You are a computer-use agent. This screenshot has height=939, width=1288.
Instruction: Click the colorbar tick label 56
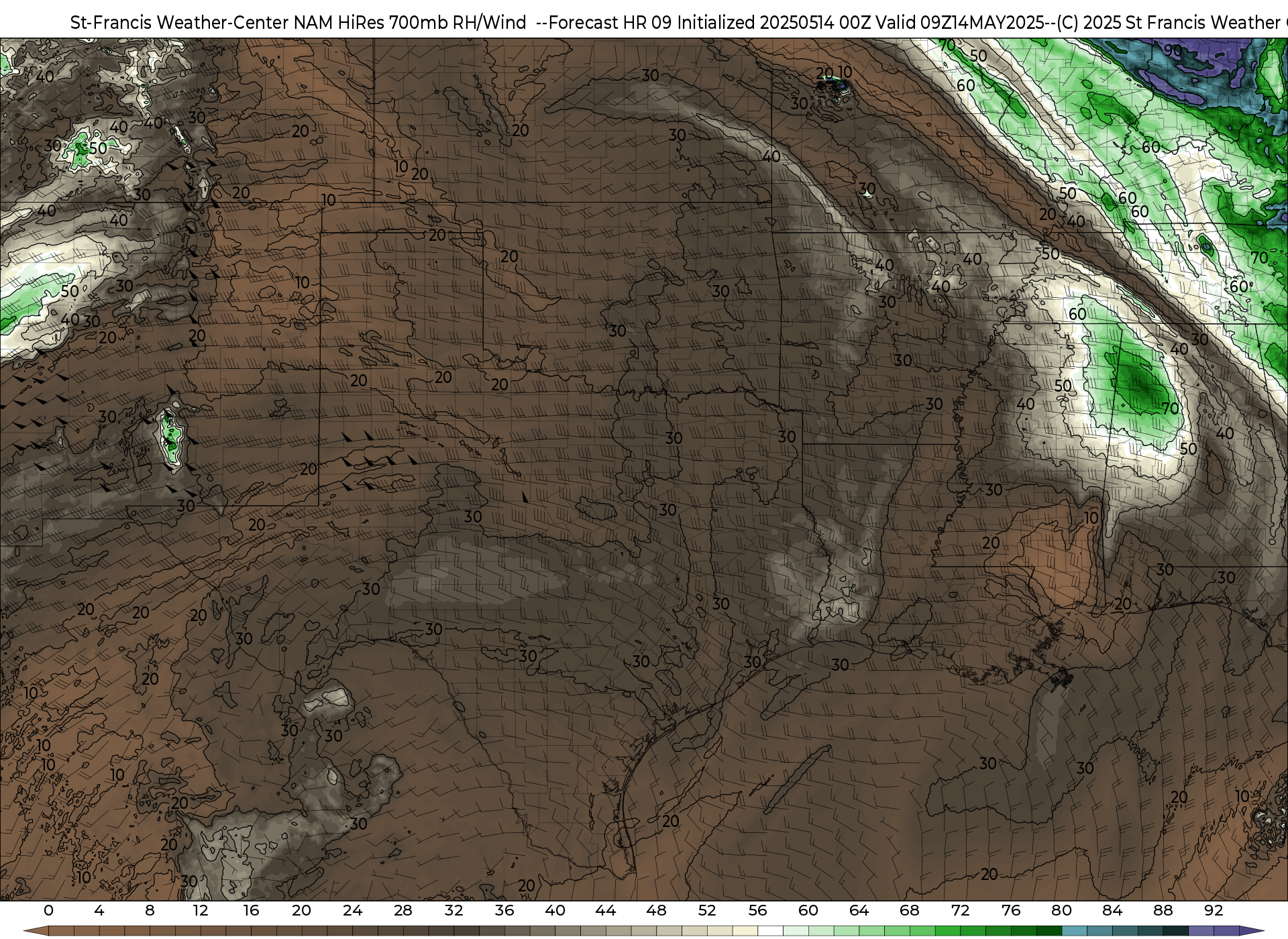[x=757, y=911]
